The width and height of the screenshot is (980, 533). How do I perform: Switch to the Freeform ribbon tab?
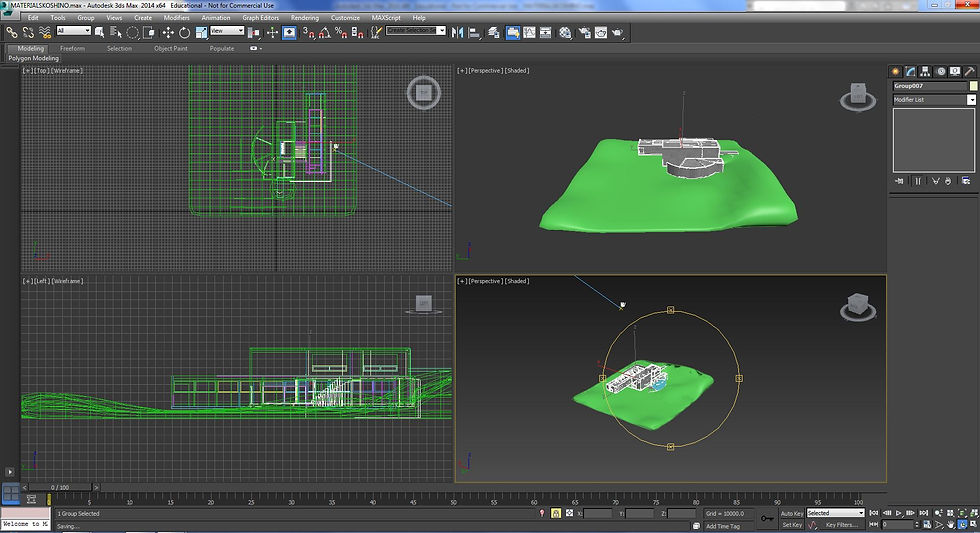(x=72, y=48)
